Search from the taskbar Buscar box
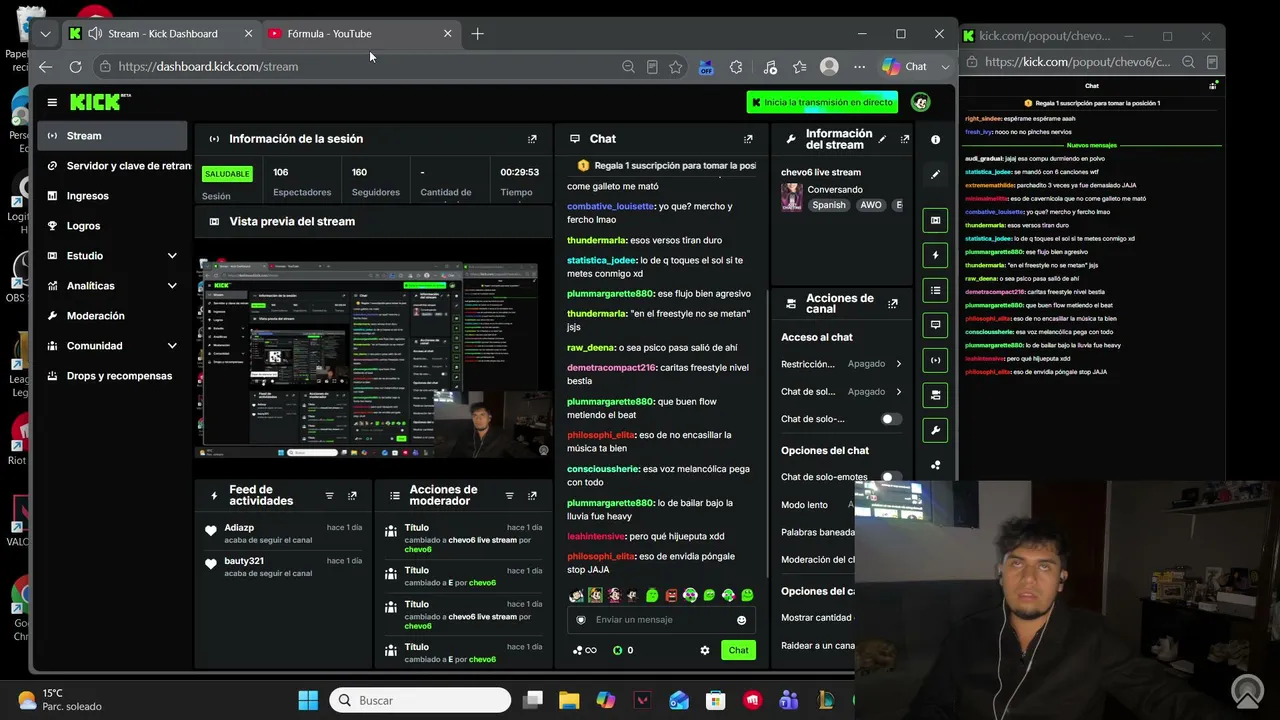Screen dimensions: 1280x720 (x=420, y=700)
